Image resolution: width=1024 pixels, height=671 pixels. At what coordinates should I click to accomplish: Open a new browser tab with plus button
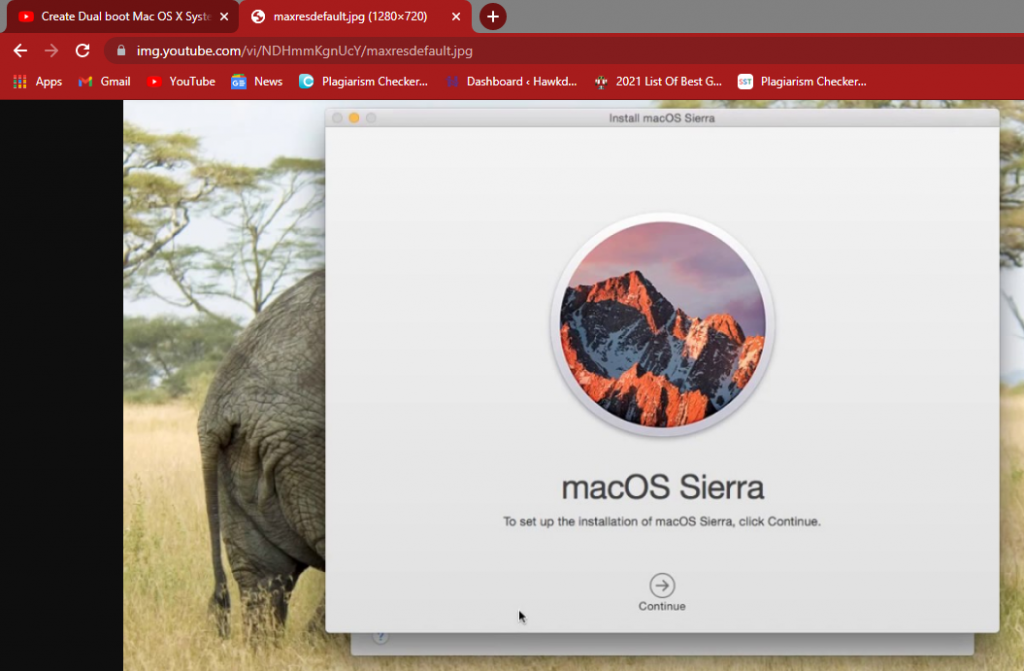click(492, 17)
